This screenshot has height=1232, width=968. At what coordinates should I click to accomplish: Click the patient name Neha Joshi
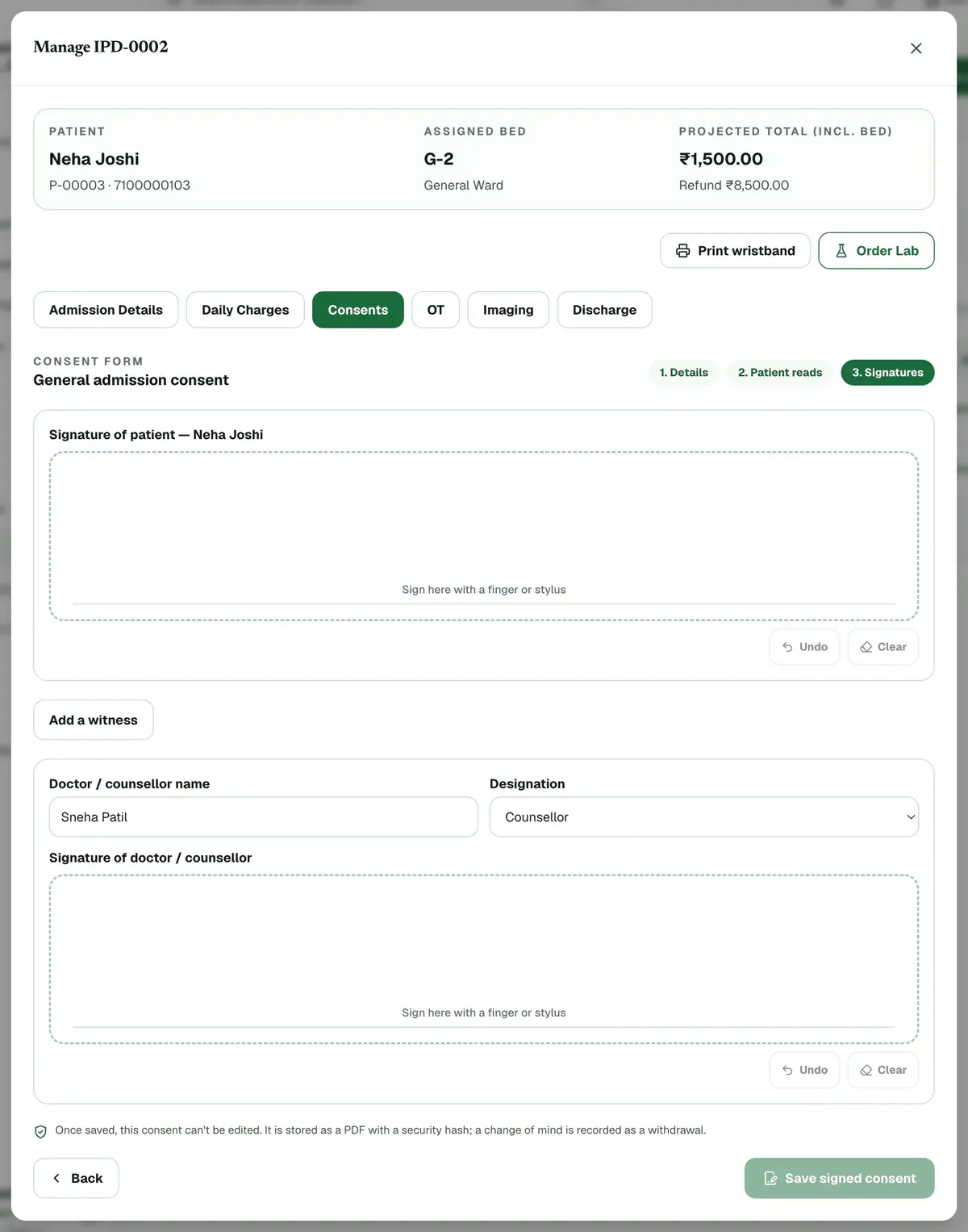point(94,159)
